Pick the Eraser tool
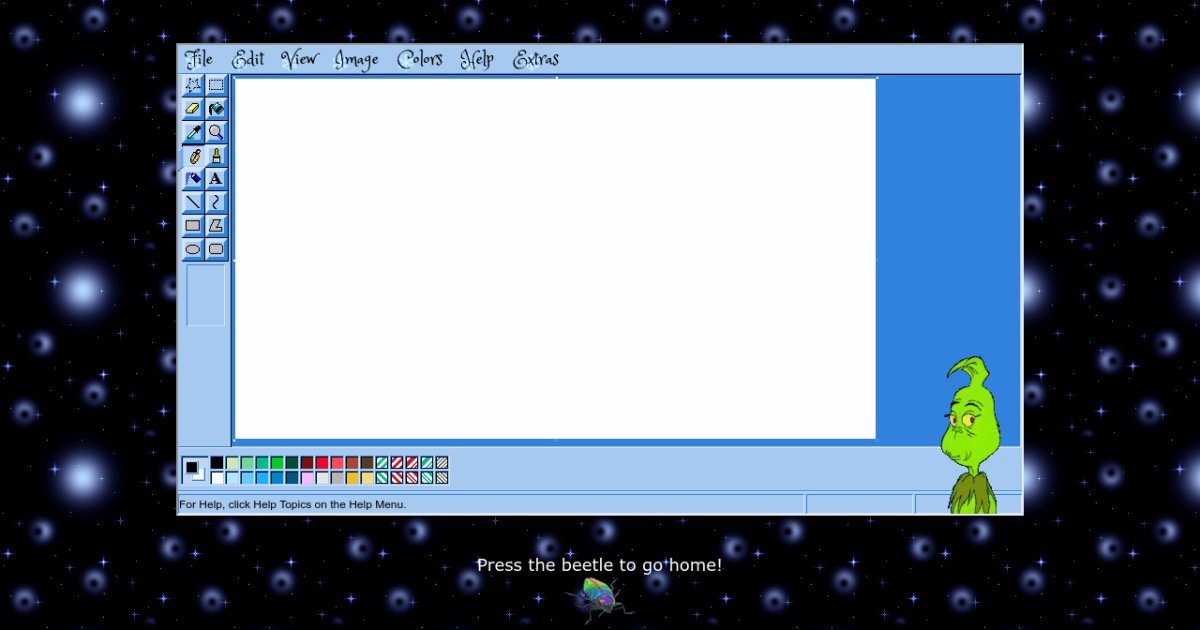 click(193, 108)
